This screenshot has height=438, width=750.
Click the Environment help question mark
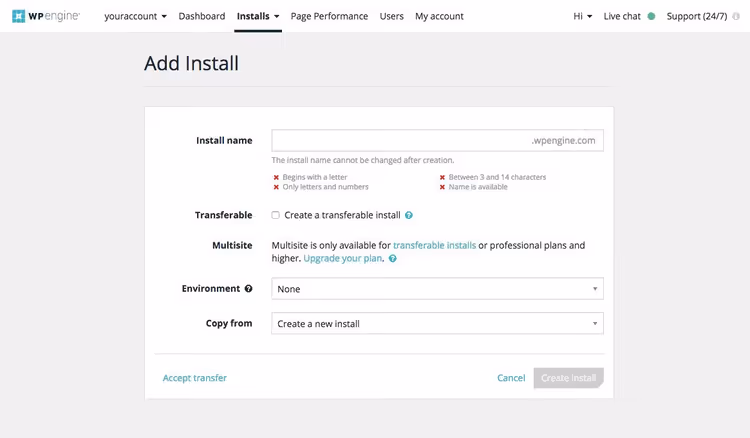click(248, 289)
